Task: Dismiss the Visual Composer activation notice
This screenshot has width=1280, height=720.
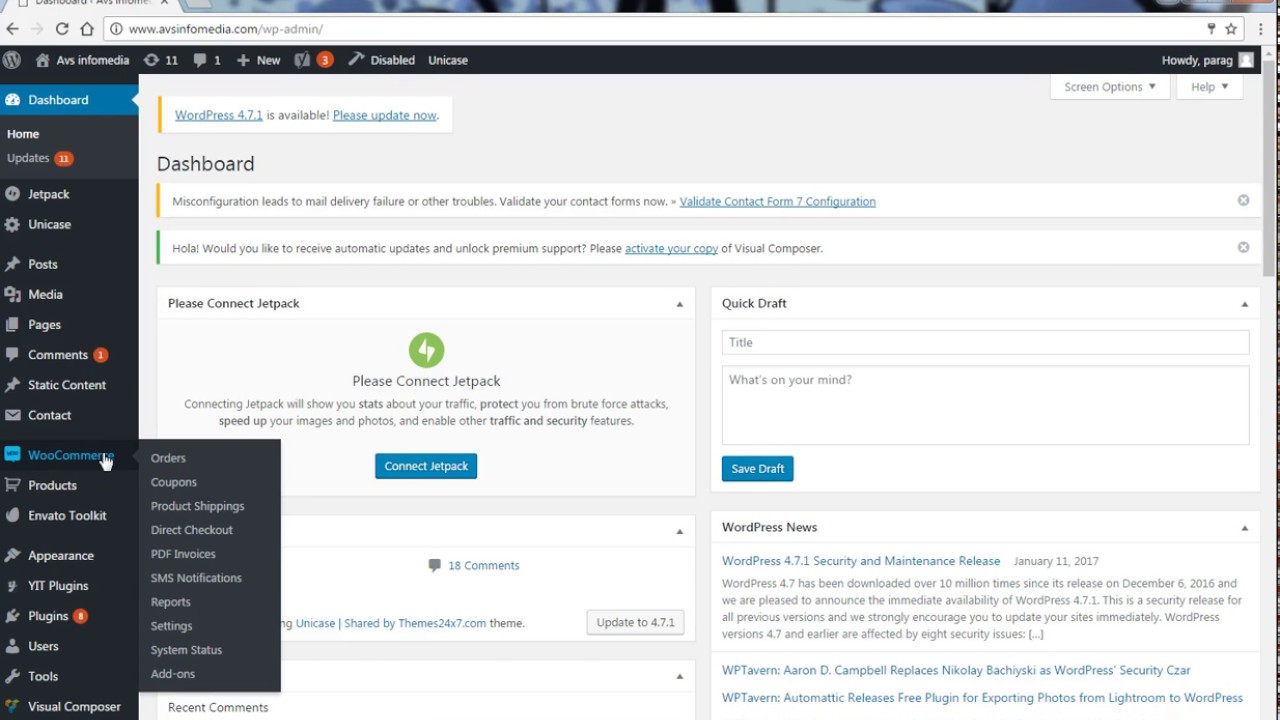Action: 1243,247
